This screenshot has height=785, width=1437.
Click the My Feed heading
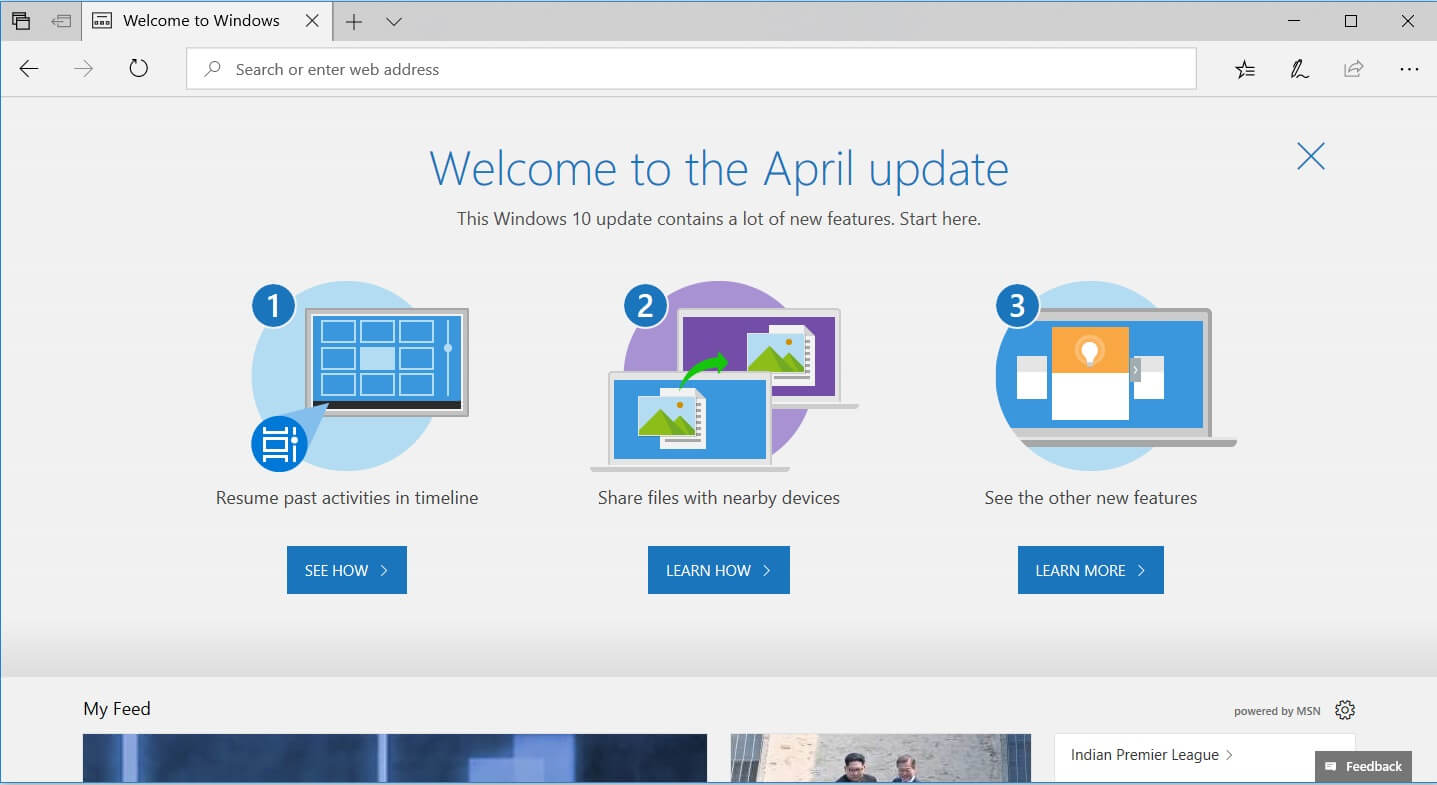tap(117, 709)
